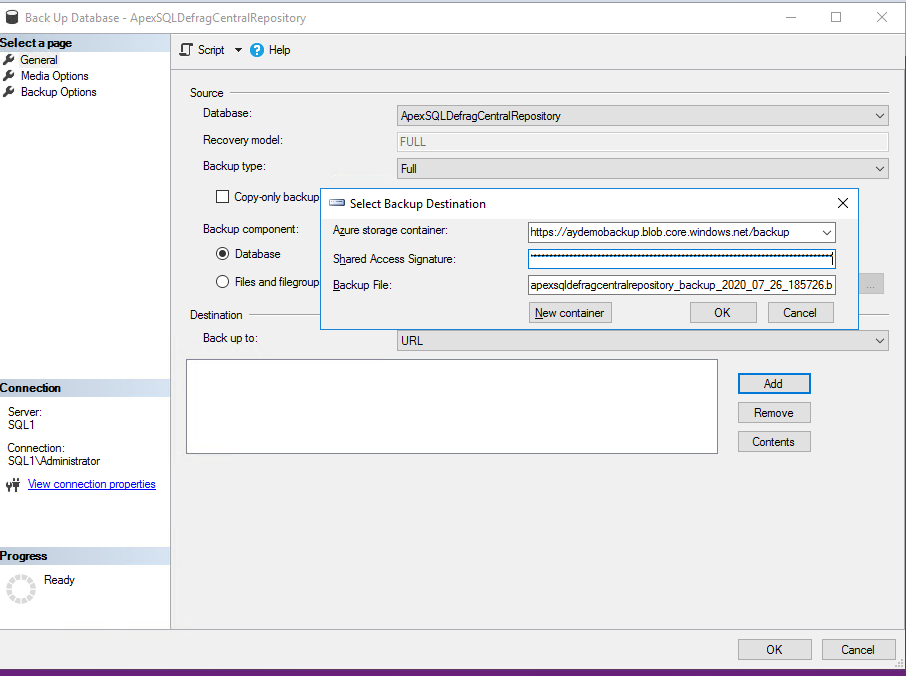Switch to the Backup Options page
This screenshot has height=676, width=906.
[58, 92]
